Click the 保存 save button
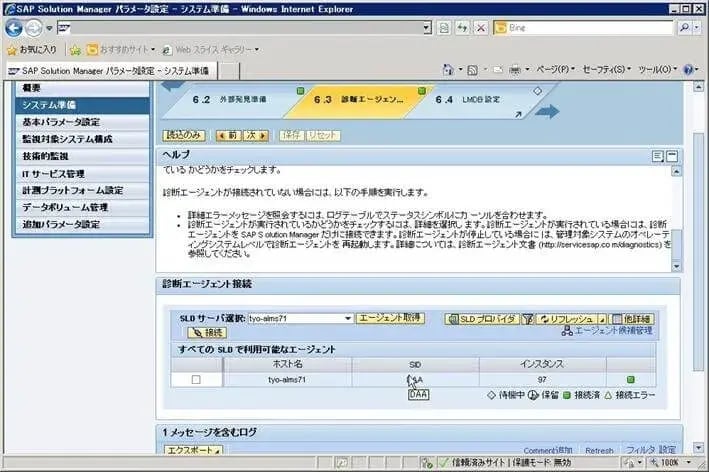 291,135
